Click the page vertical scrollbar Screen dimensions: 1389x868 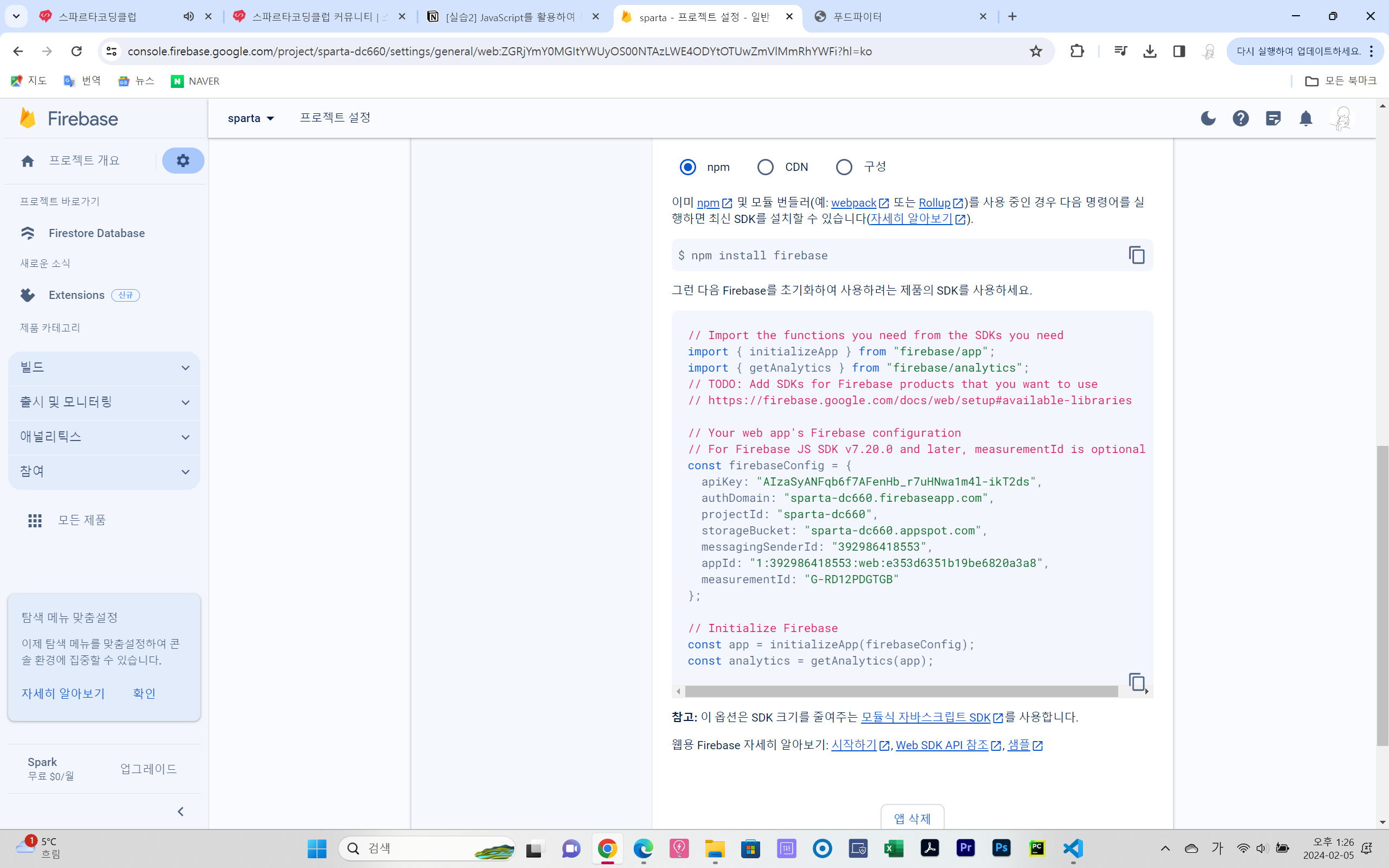[1382, 596]
